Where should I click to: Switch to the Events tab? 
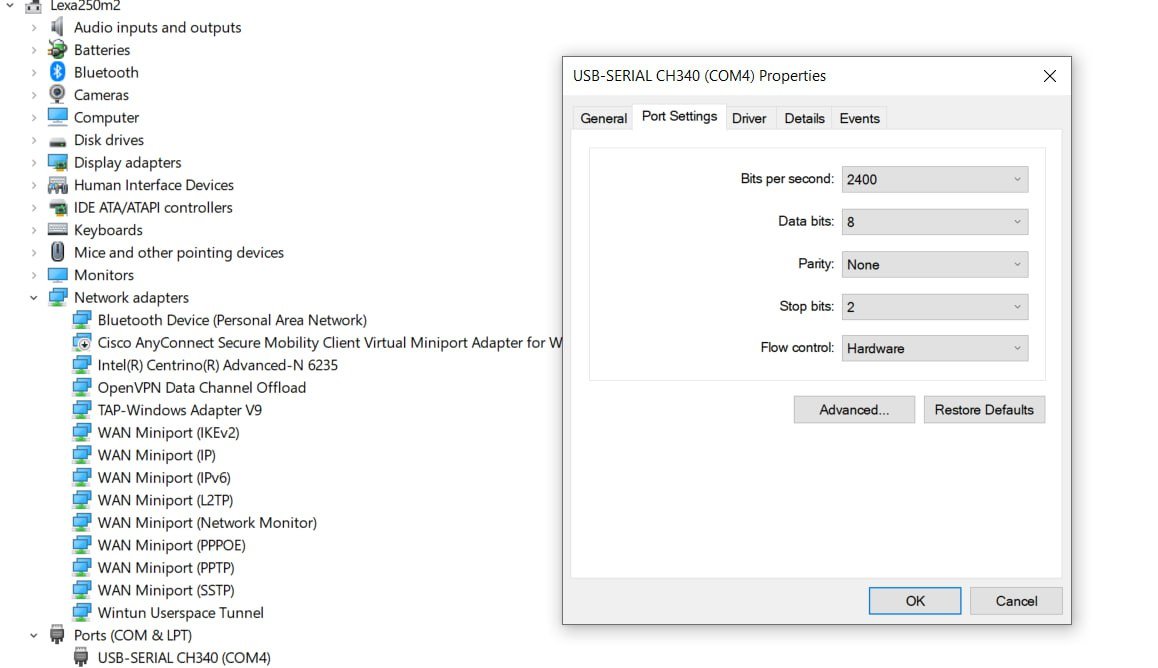pyautogui.click(x=859, y=118)
